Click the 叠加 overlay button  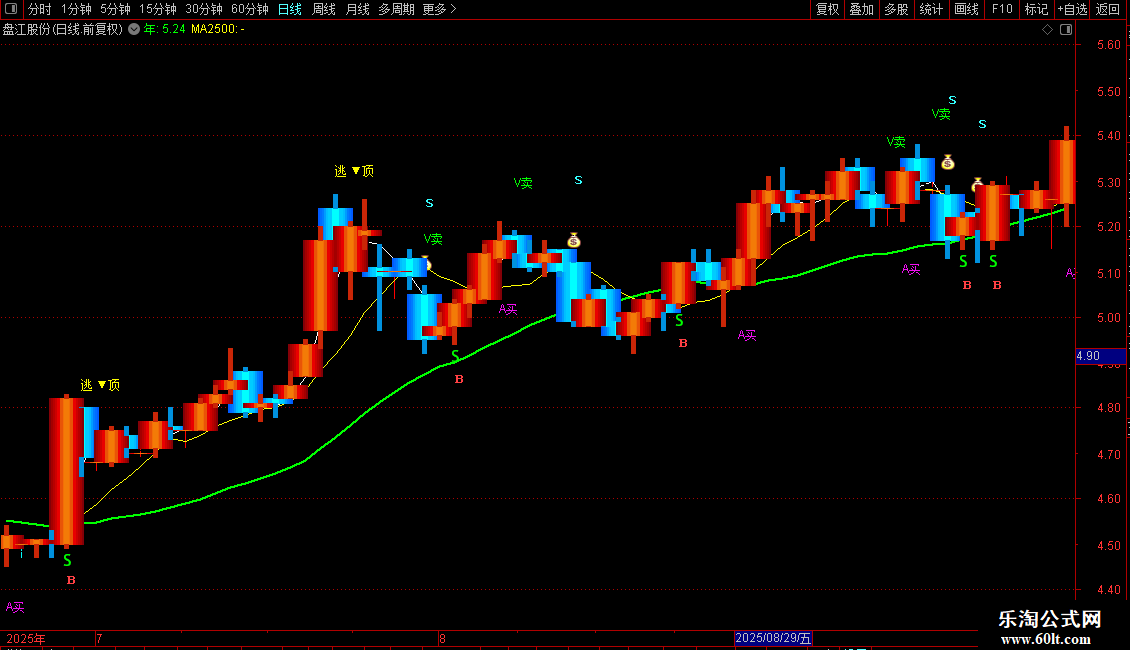pos(861,9)
